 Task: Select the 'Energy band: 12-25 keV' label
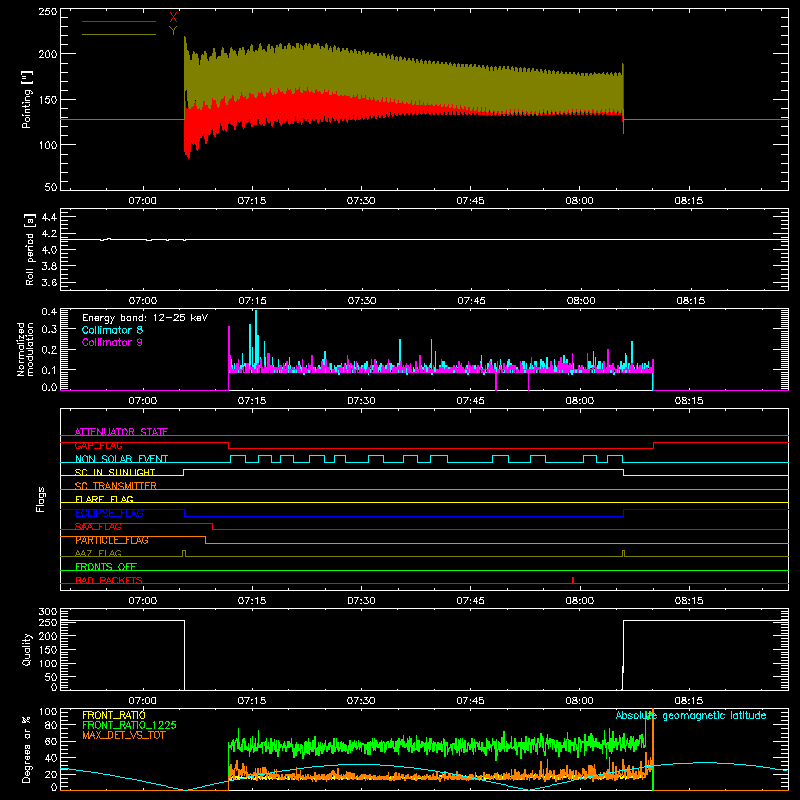pos(145,318)
